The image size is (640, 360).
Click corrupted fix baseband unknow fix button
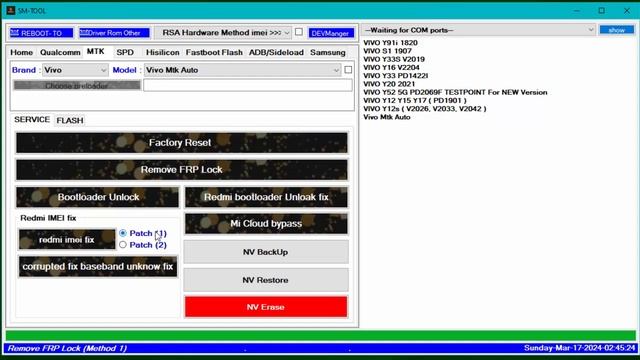point(98,267)
